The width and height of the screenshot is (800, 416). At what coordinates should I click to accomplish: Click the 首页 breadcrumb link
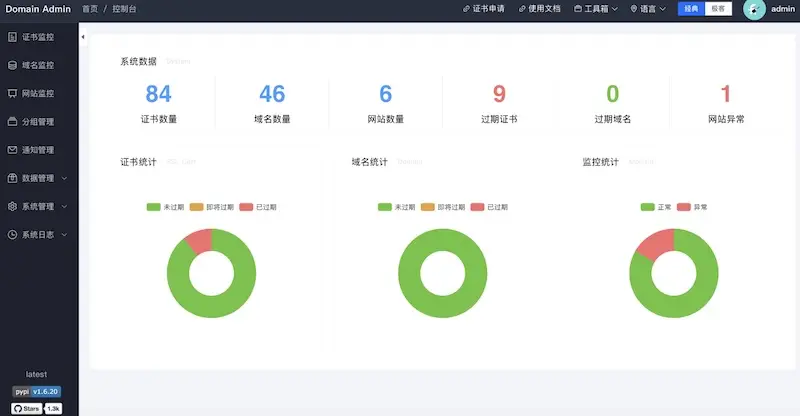tap(90, 9)
